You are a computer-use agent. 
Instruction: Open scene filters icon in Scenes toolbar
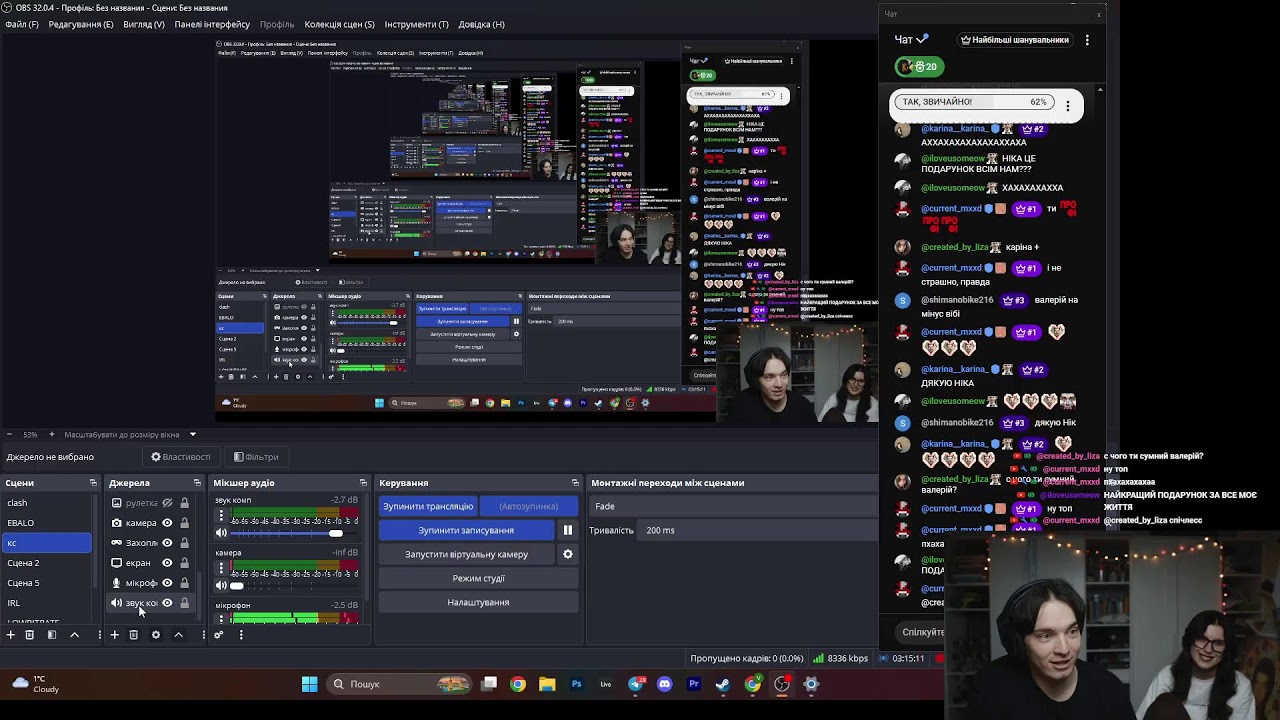[52, 635]
